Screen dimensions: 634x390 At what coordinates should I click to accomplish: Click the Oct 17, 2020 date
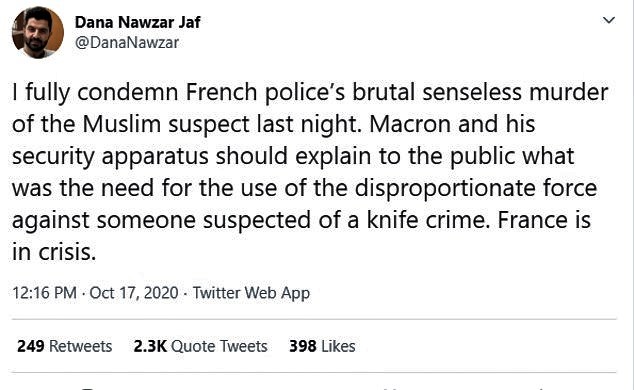click(134, 293)
